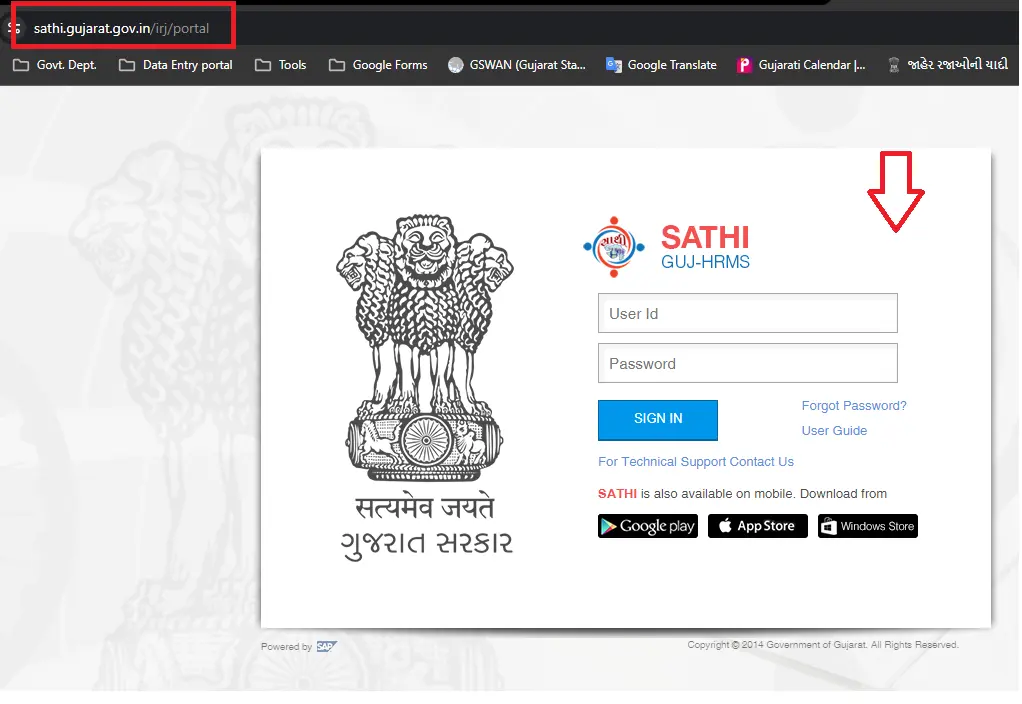Open the Gujarati Calendar bookmark
Image resolution: width=1022 pixels, height=704 pixels.
pyautogui.click(x=801, y=65)
